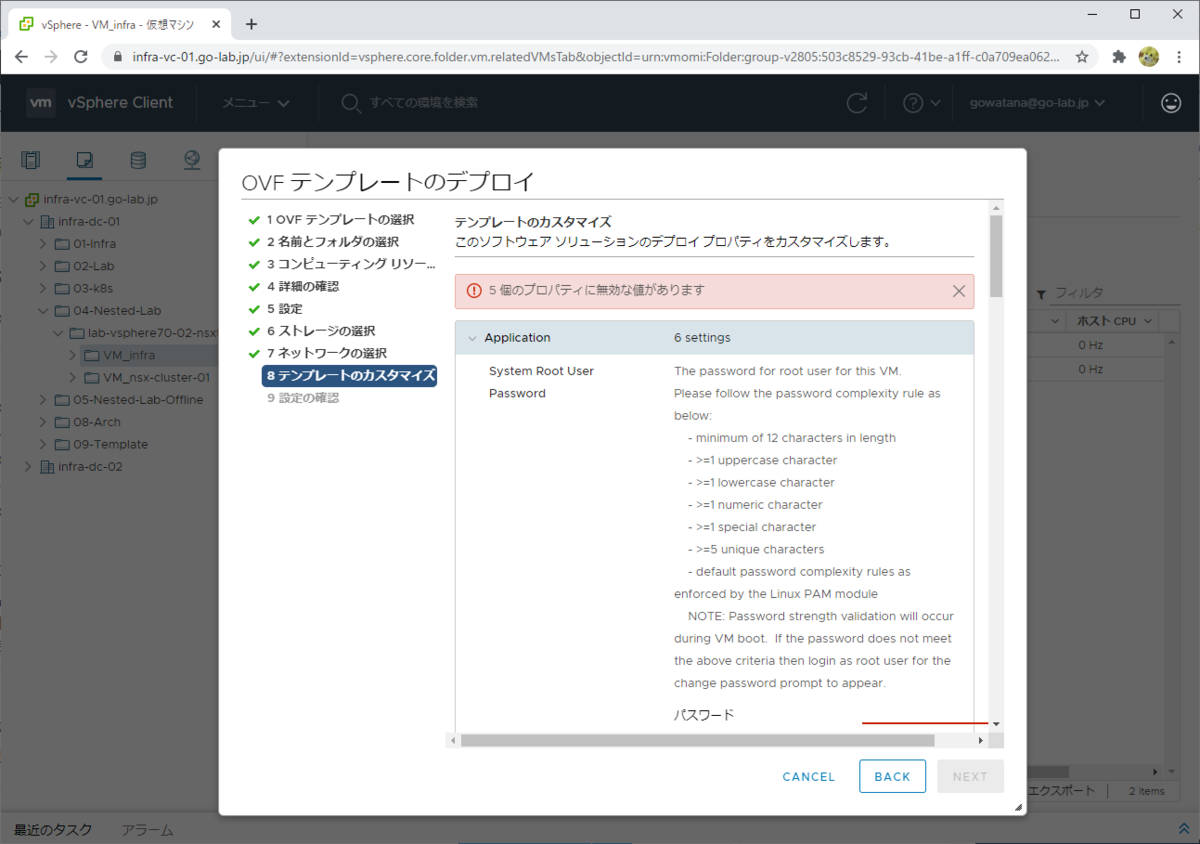Click the wizard vertical scrollbar thumb
This screenshot has height=844, width=1200.
pos(996,256)
